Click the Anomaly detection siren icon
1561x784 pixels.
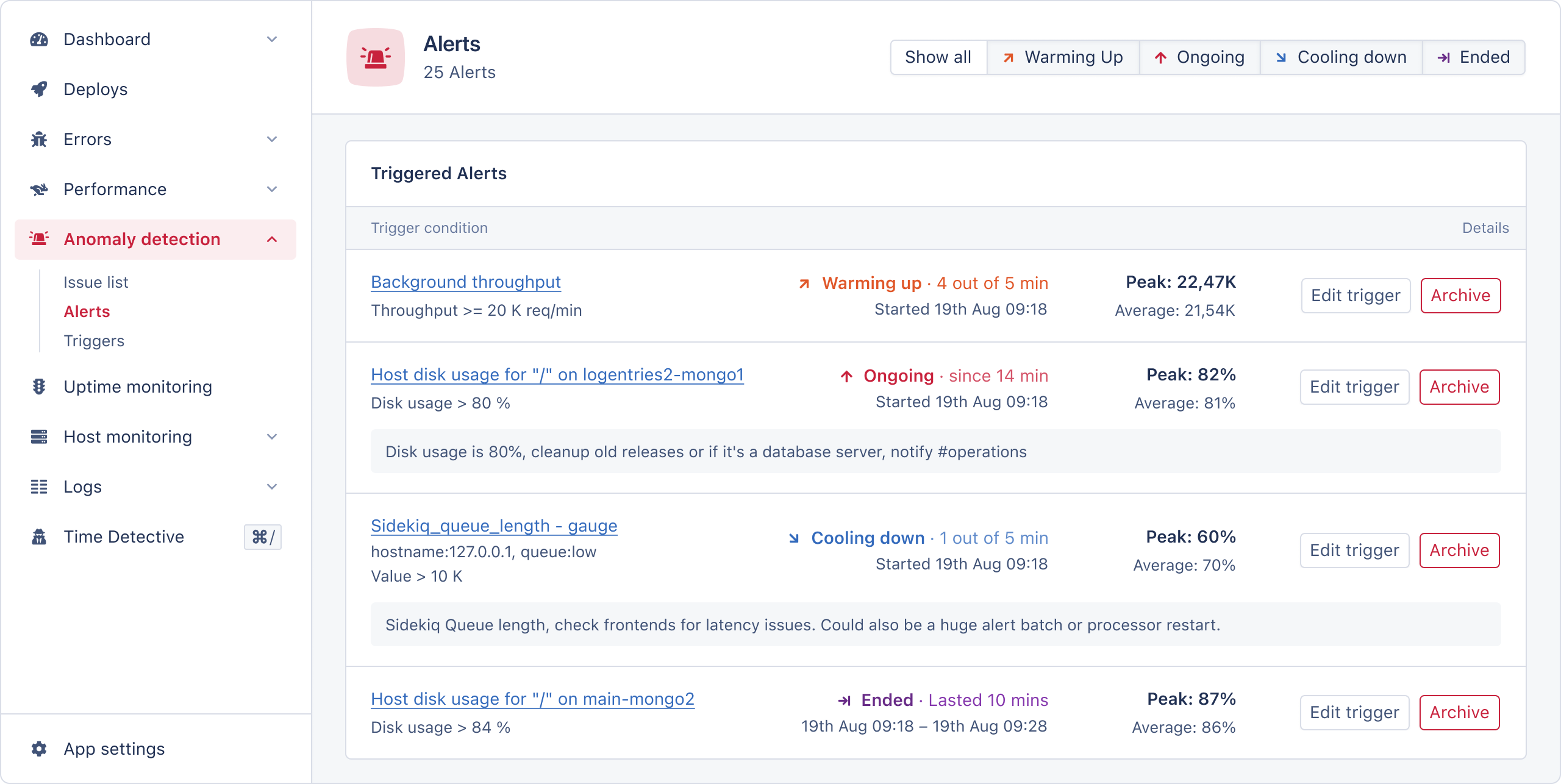pos(39,239)
